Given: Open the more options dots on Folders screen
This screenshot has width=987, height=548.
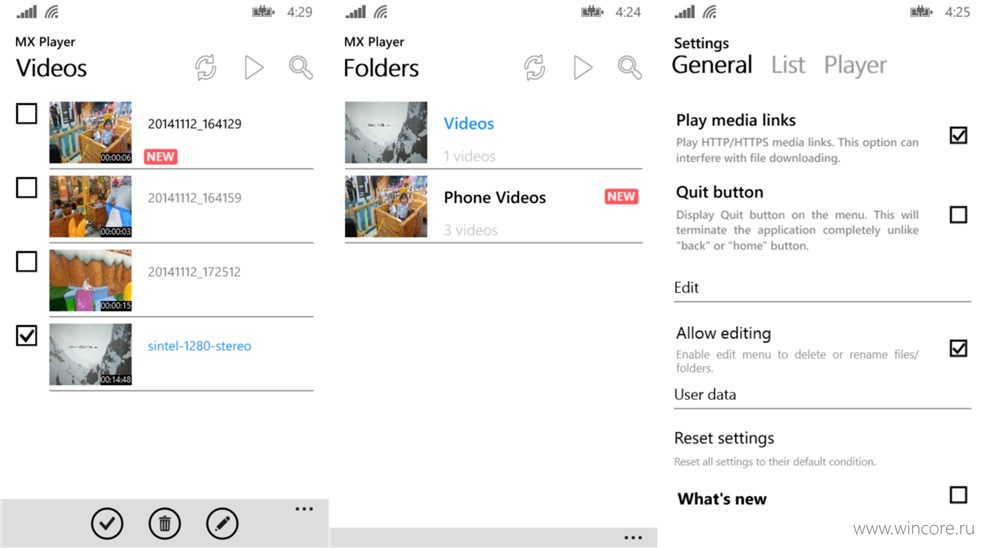Looking at the screenshot, I should pyautogui.click(x=633, y=537).
